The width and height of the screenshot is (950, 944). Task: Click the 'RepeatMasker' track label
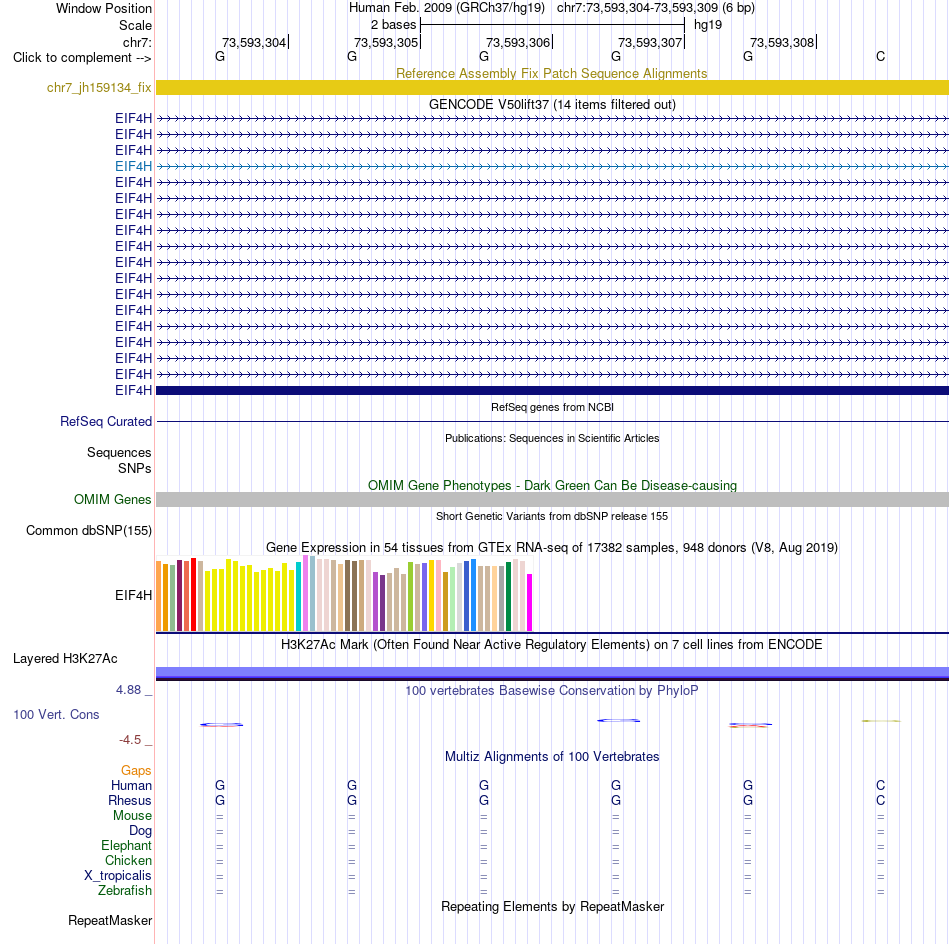pos(110,921)
